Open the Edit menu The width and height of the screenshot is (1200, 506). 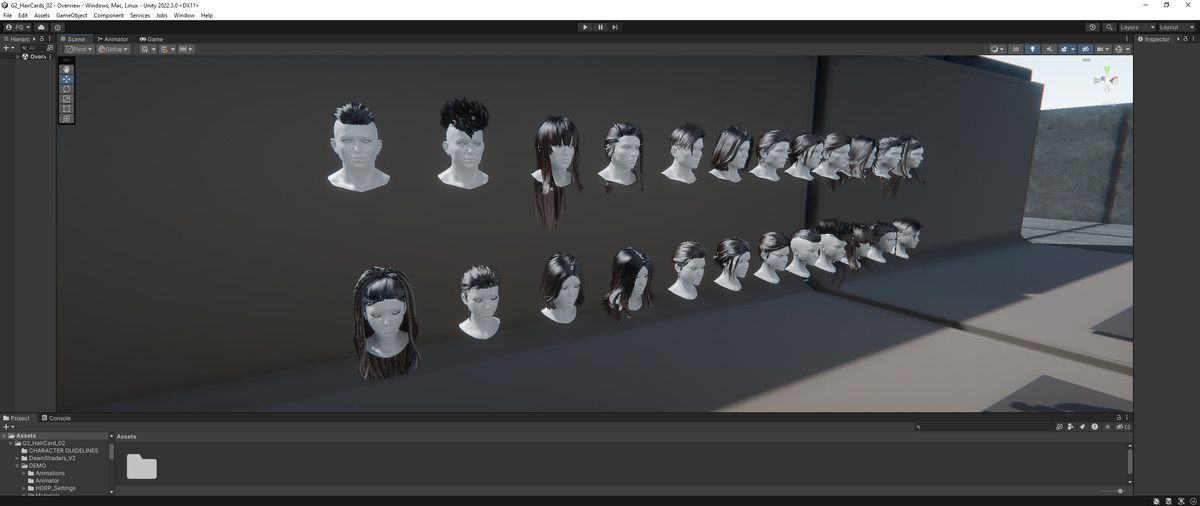point(23,15)
